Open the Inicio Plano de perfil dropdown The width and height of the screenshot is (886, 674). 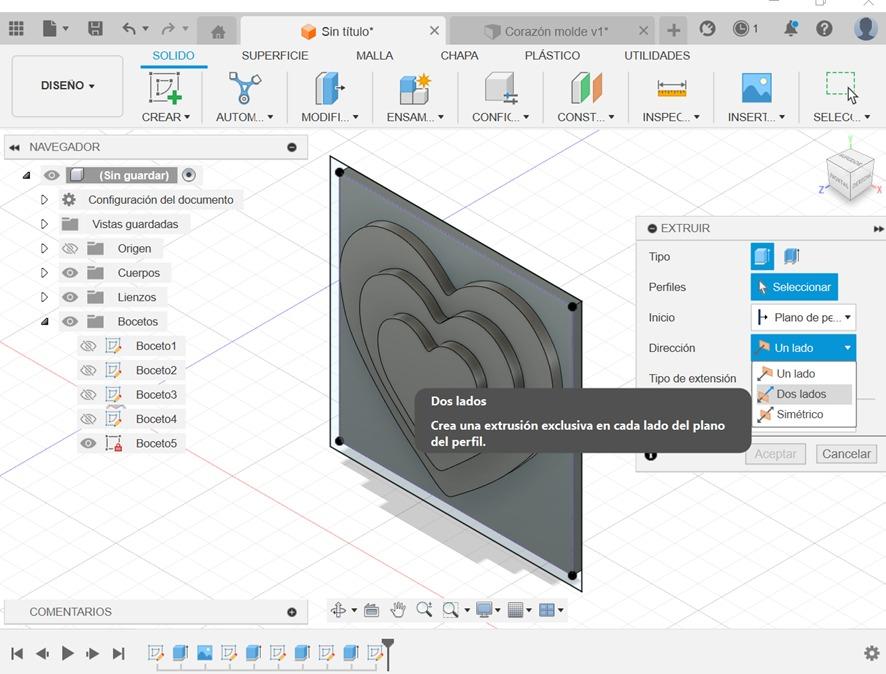pos(803,318)
